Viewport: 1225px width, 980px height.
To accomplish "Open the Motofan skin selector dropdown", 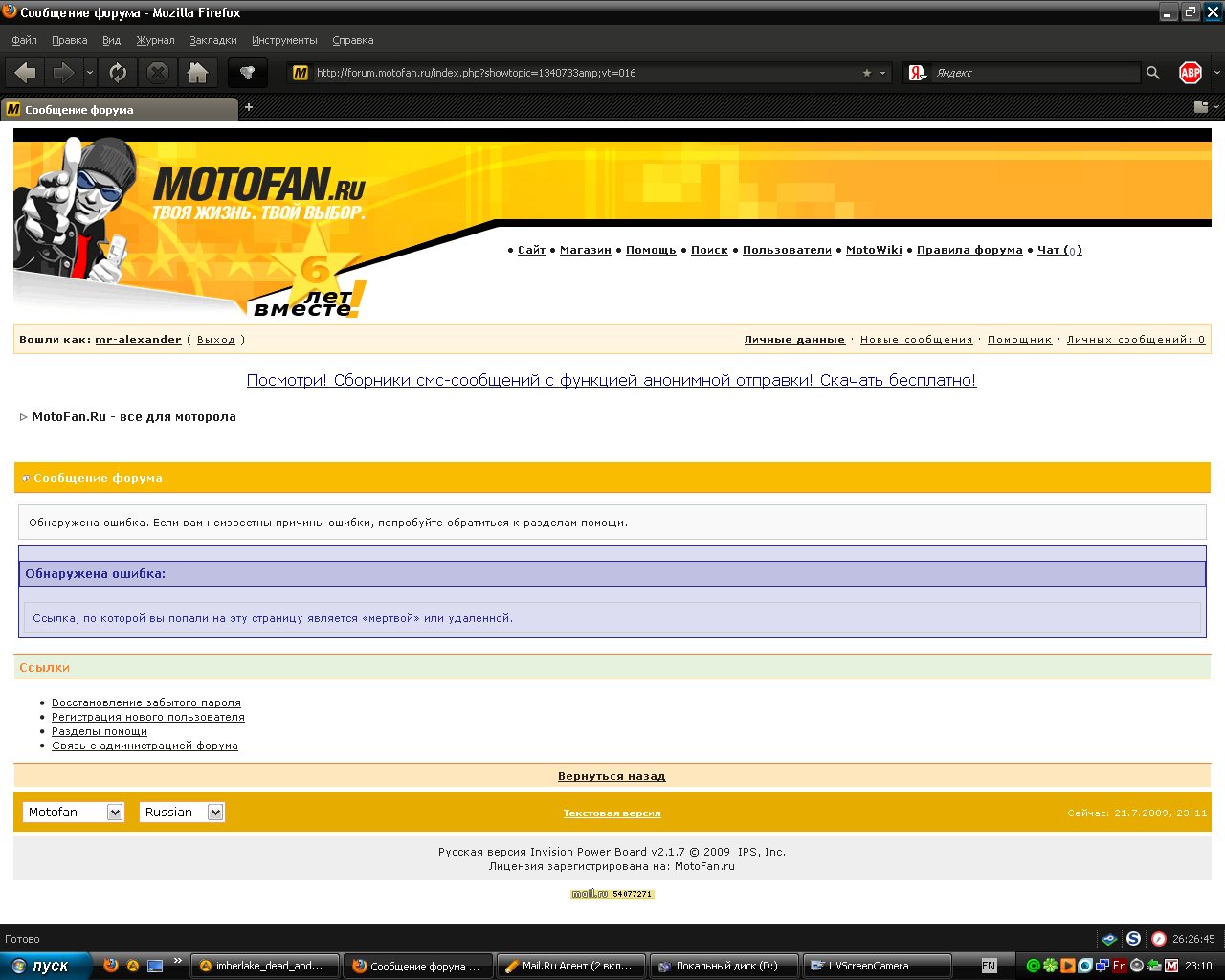I will point(74,812).
